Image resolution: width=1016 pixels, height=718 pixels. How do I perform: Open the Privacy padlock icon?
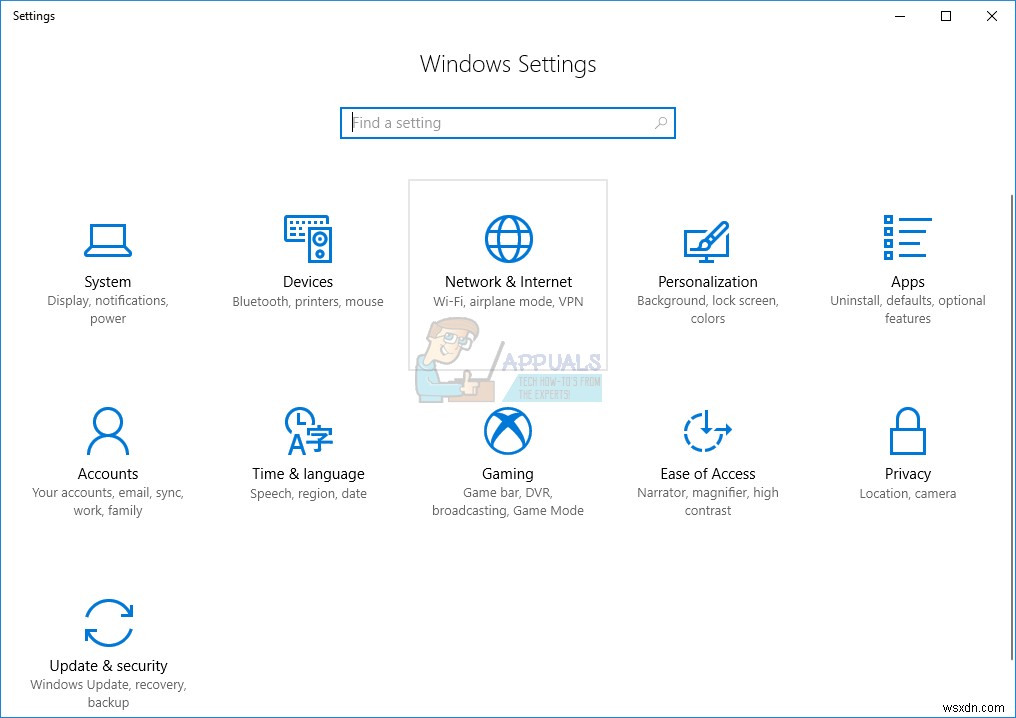[x=907, y=431]
